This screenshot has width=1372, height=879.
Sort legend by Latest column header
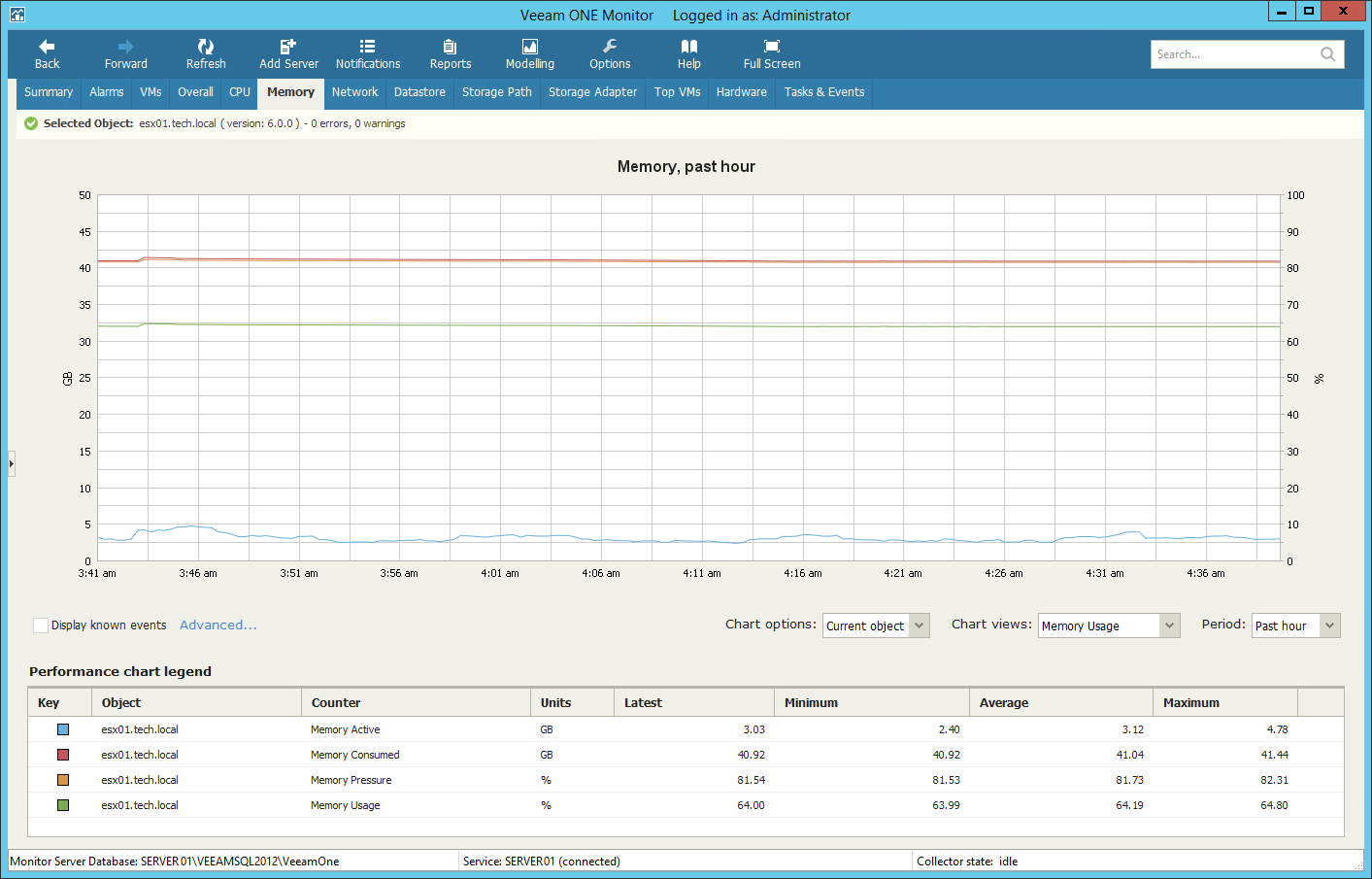[x=694, y=702]
